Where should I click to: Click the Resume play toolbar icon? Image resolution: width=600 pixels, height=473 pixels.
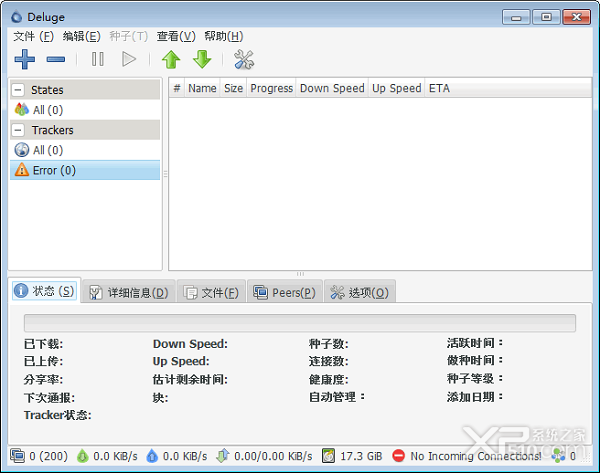pyautogui.click(x=129, y=59)
